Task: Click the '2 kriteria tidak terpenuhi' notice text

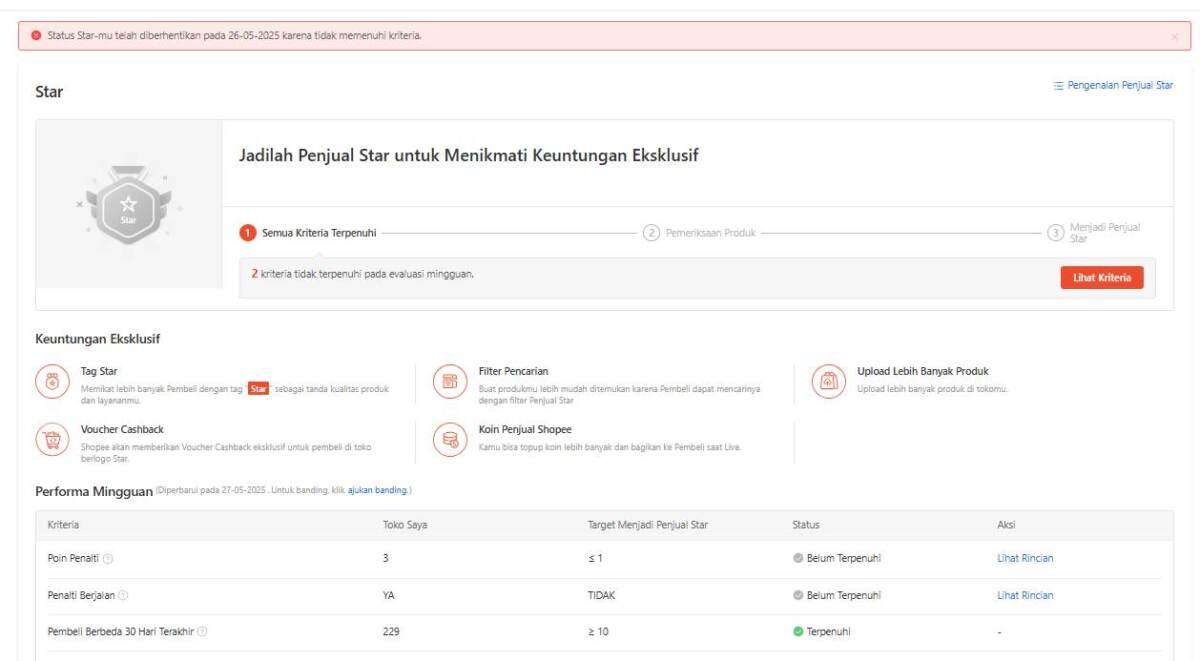Action: coord(363,276)
